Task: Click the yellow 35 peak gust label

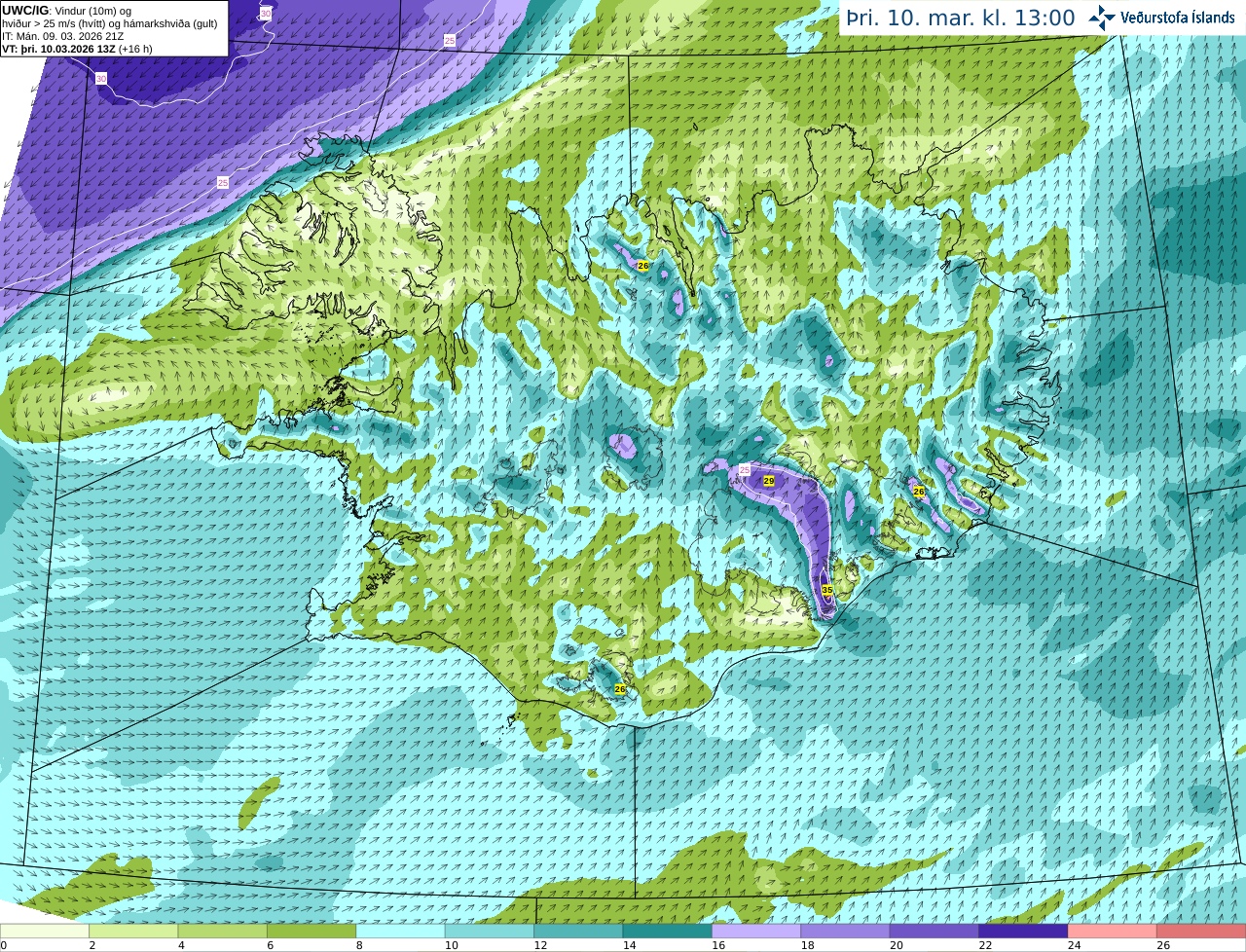Action: (x=826, y=590)
